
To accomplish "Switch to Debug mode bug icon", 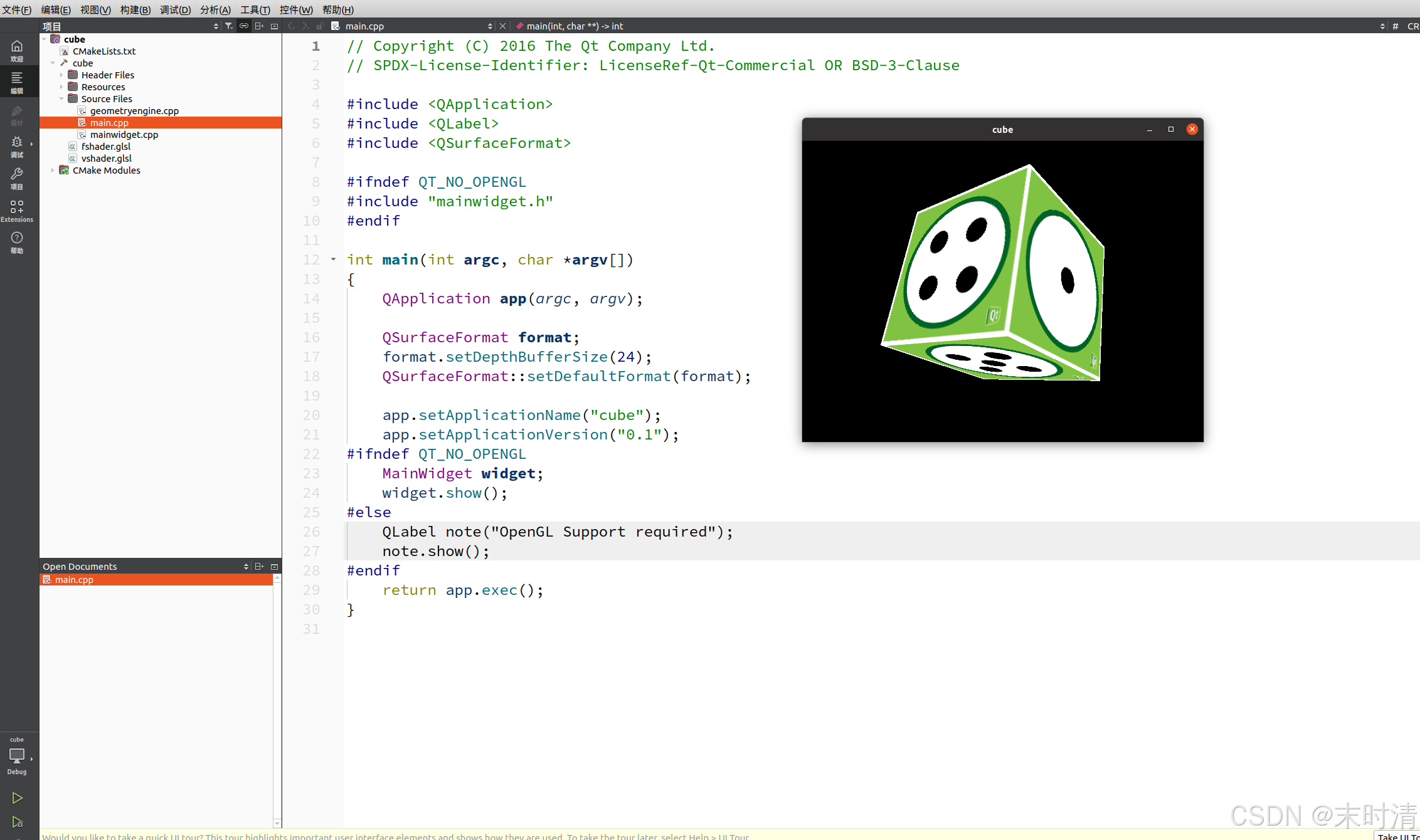I will click(x=17, y=147).
